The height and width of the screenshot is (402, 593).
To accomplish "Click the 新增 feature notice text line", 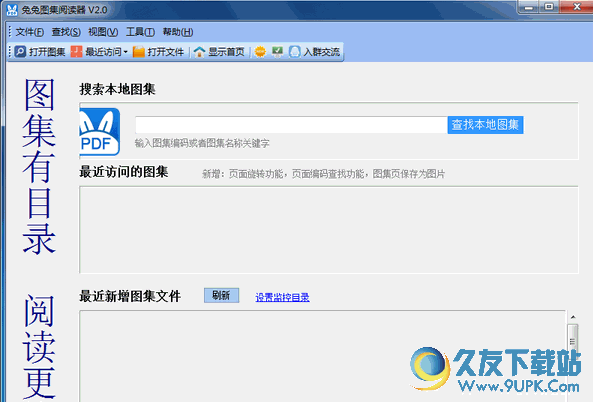I will [x=323, y=174].
